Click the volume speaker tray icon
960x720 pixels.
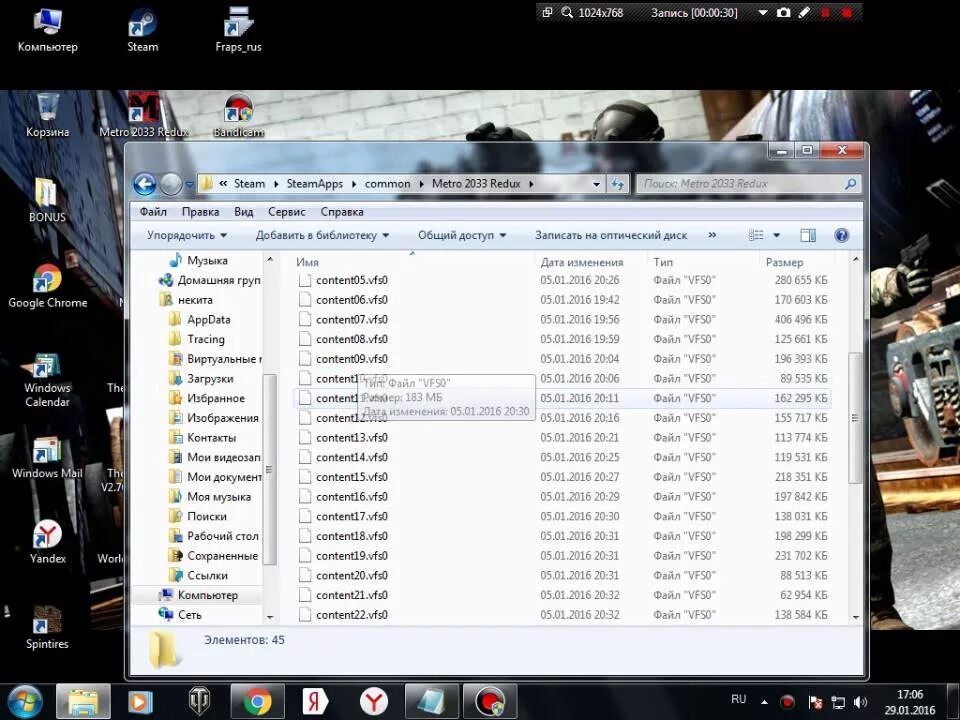860,702
